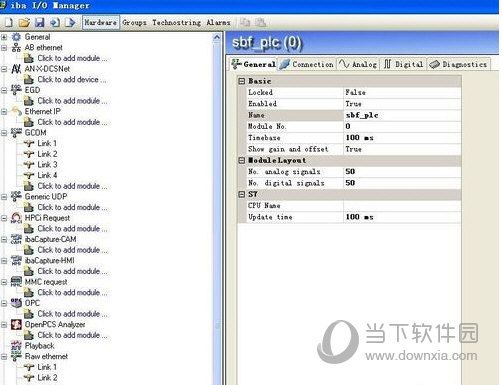Click to add module under HPCi Request
The height and width of the screenshot is (385, 502).
point(72,229)
